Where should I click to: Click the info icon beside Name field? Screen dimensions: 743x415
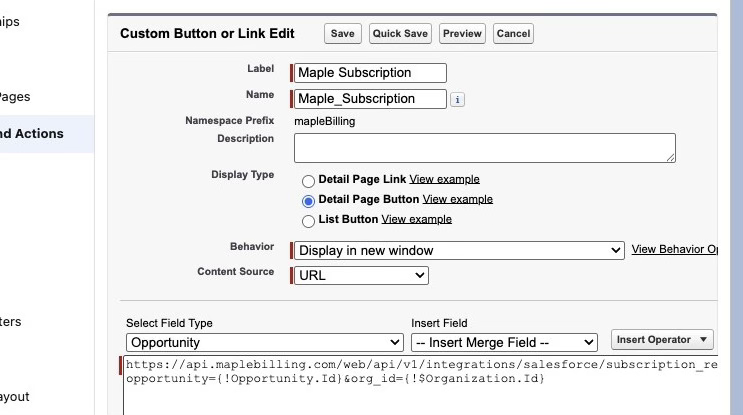[457, 99]
